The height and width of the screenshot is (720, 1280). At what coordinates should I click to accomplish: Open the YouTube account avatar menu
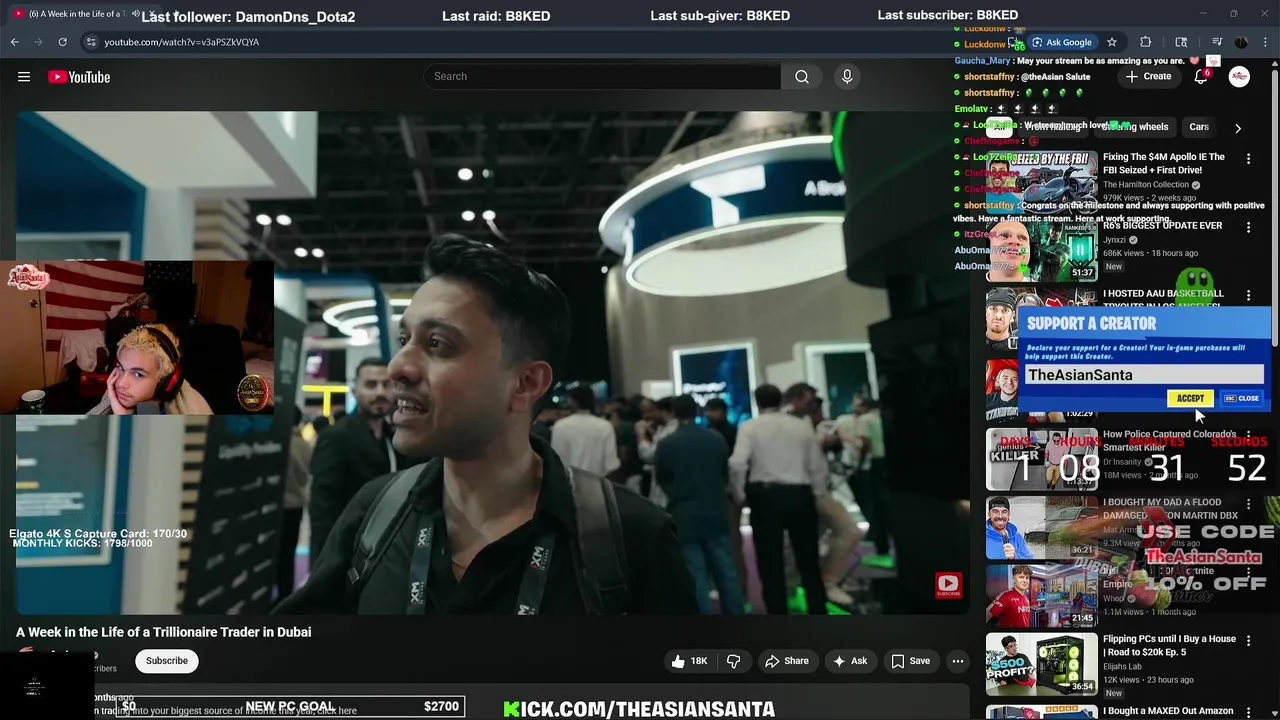pos(1239,77)
